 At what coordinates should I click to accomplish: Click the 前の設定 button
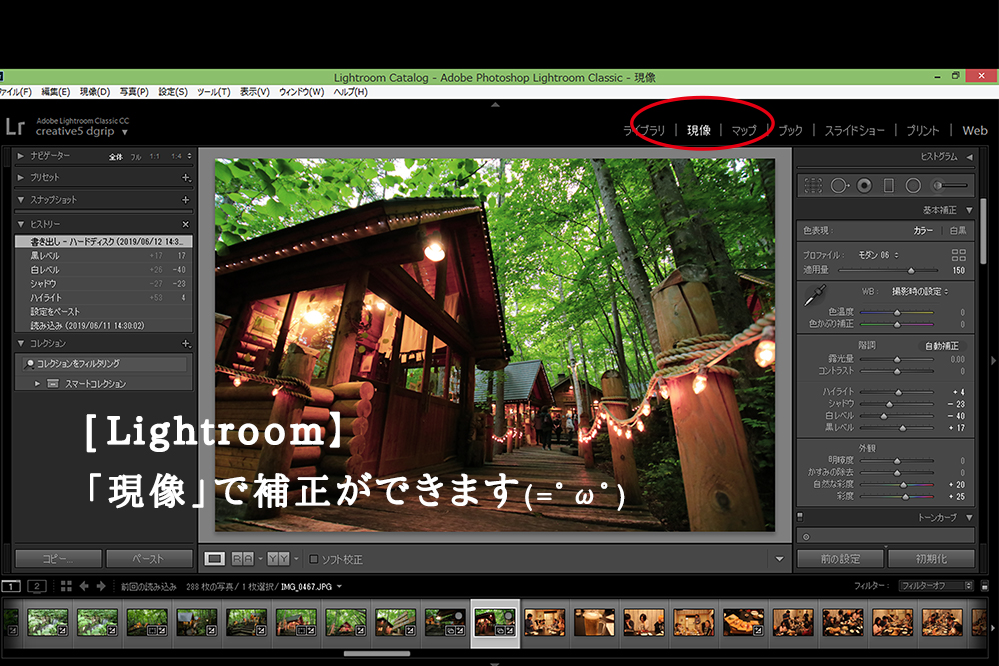coord(840,559)
